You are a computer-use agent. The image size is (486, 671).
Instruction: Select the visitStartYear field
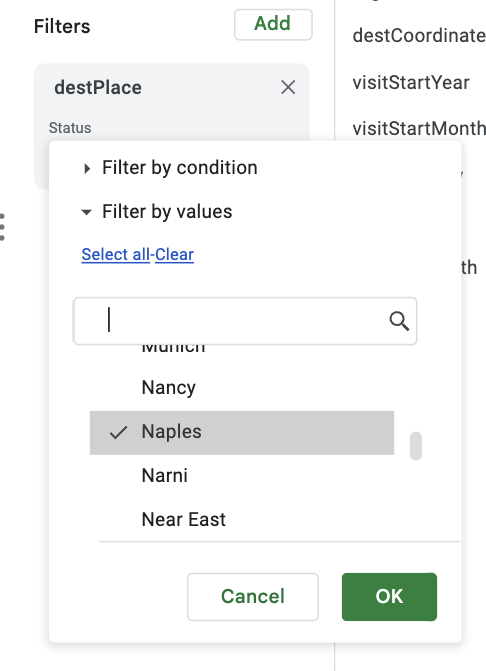point(411,83)
